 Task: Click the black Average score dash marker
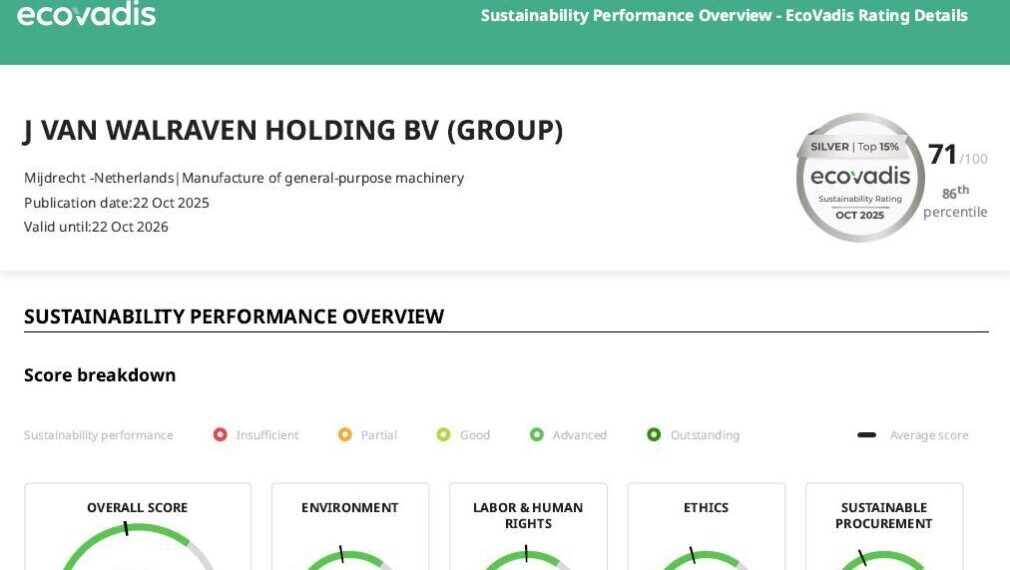(x=867, y=435)
